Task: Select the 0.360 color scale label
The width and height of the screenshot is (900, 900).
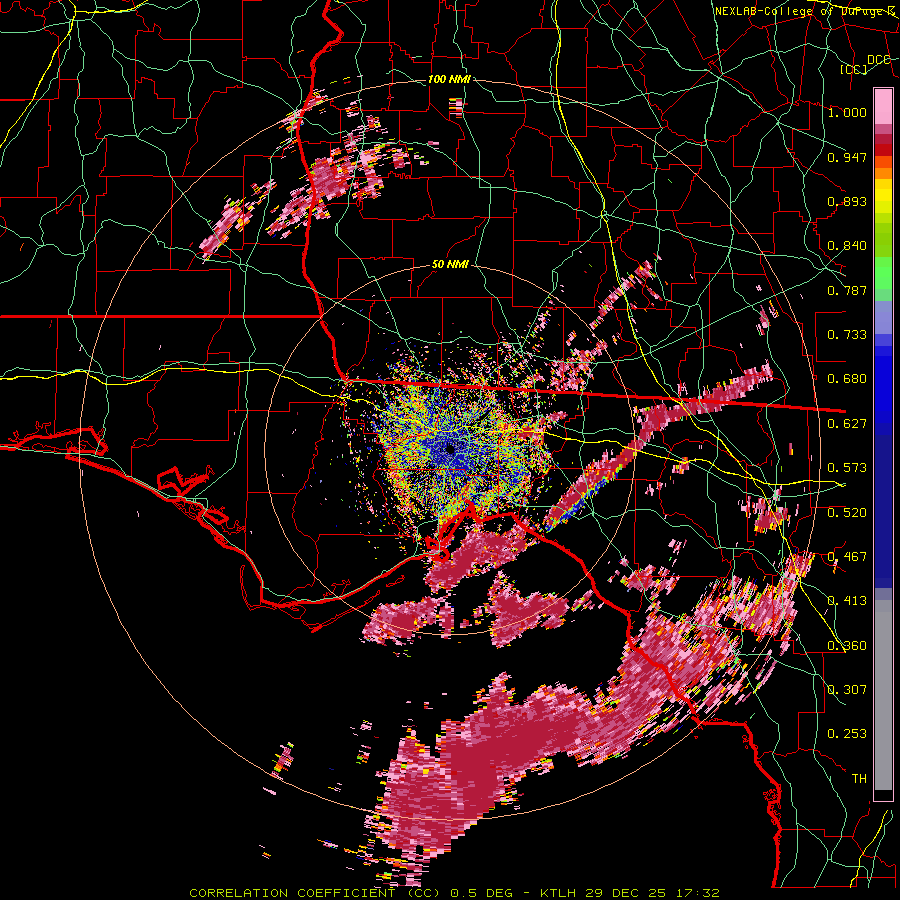Action: pyautogui.click(x=847, y=646)
